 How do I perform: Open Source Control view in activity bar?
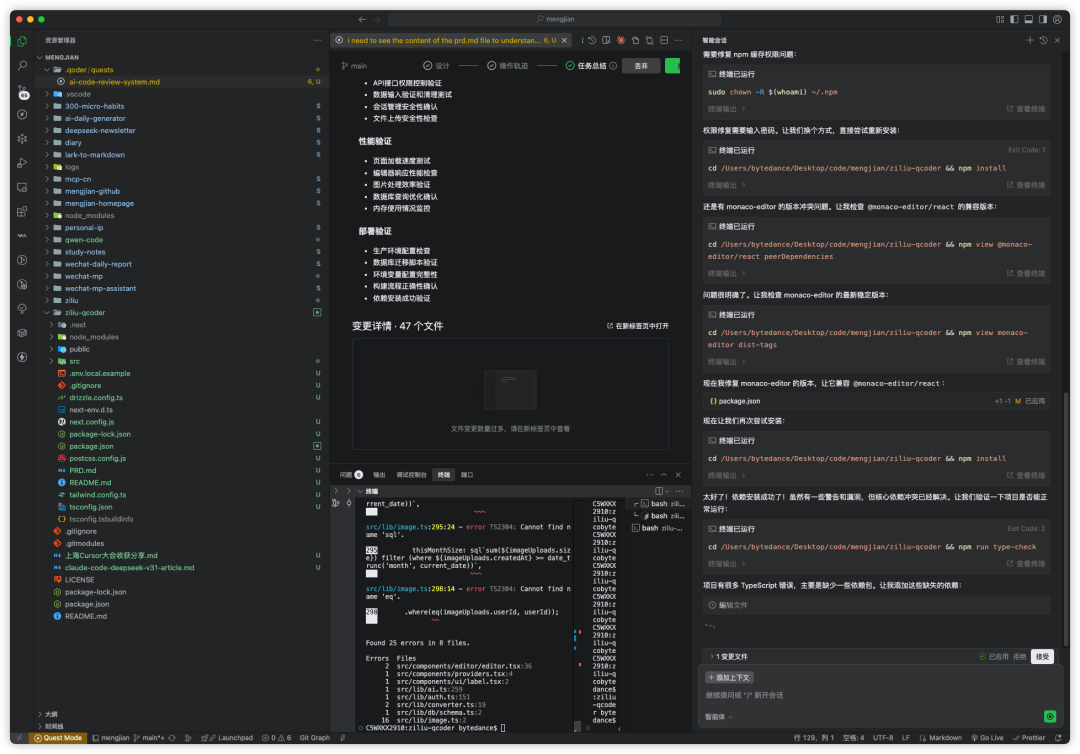[x=22, y=89]
